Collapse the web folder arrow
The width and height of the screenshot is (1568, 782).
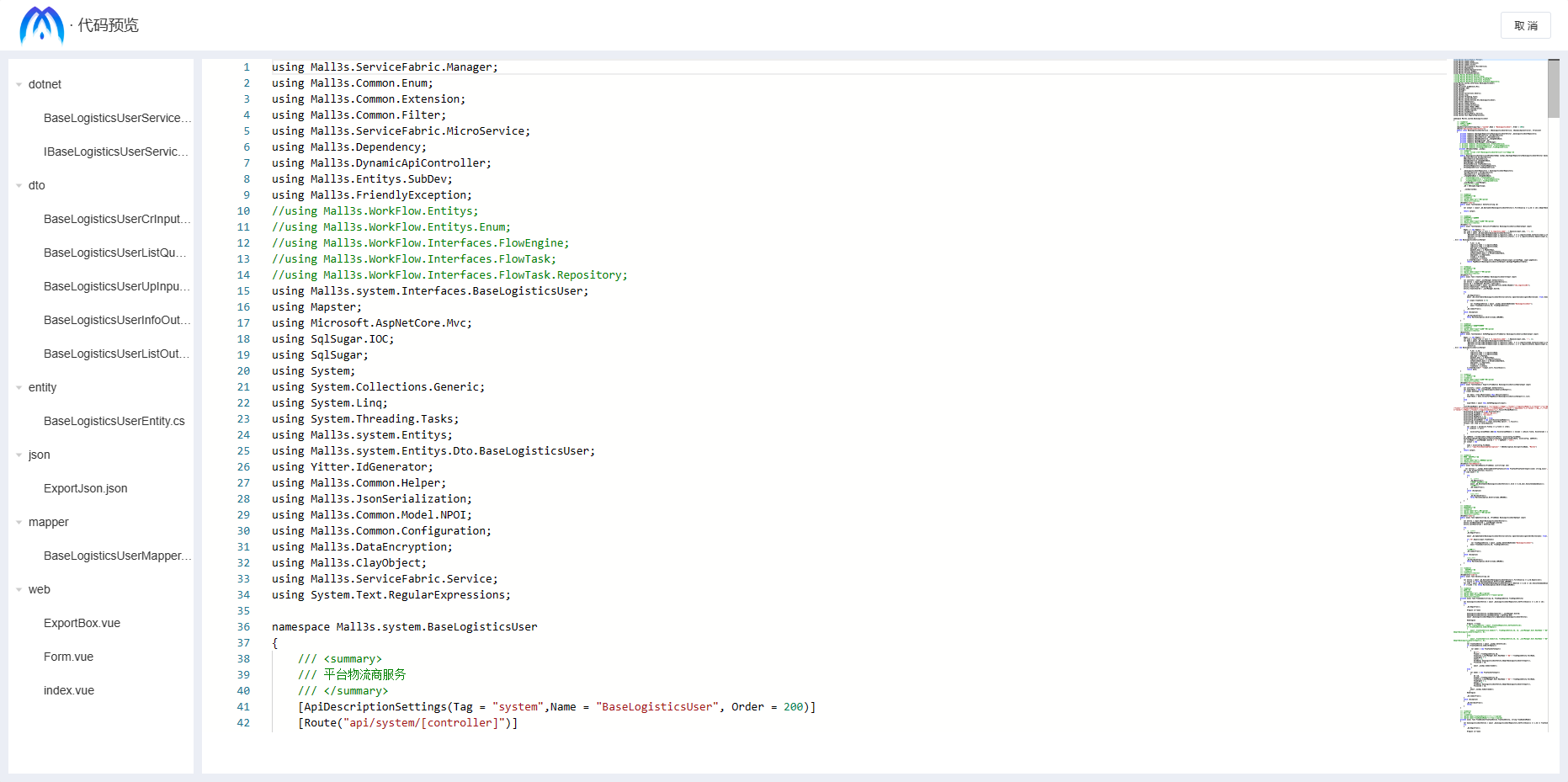coord(19,589)
